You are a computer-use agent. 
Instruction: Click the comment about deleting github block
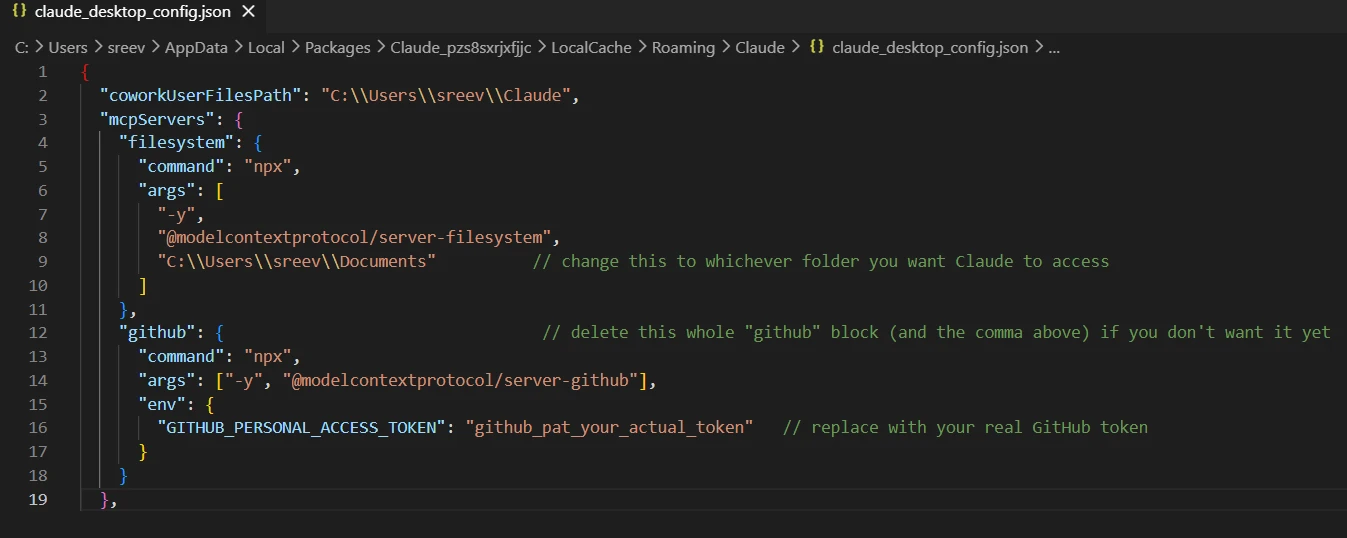[x=936, y=332]
